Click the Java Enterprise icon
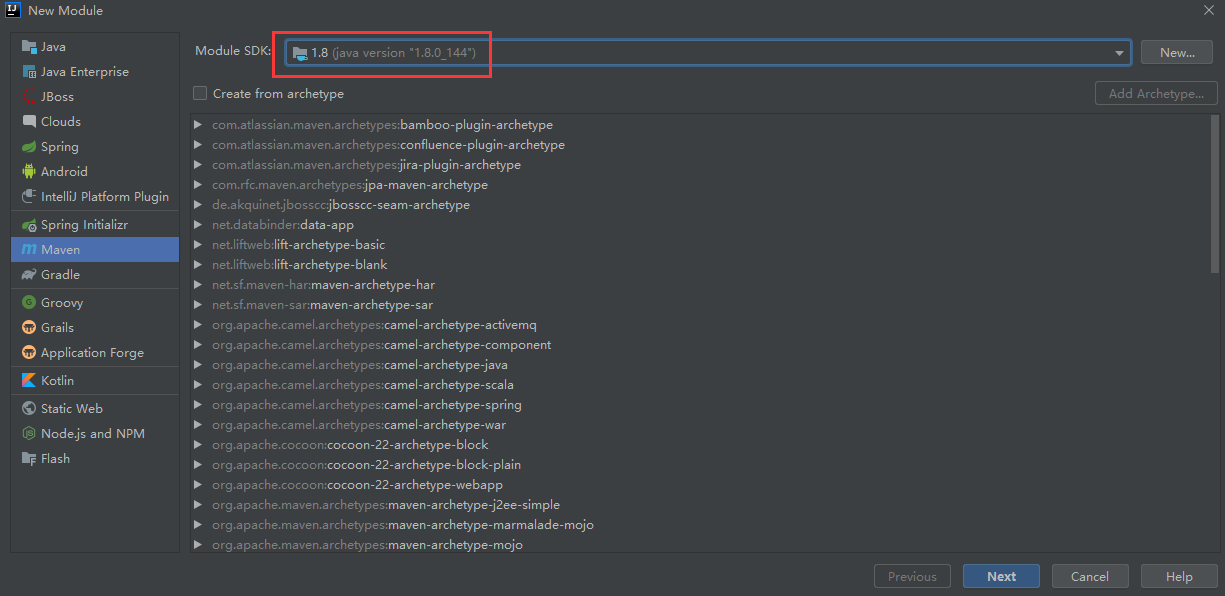 click(29, 72)
